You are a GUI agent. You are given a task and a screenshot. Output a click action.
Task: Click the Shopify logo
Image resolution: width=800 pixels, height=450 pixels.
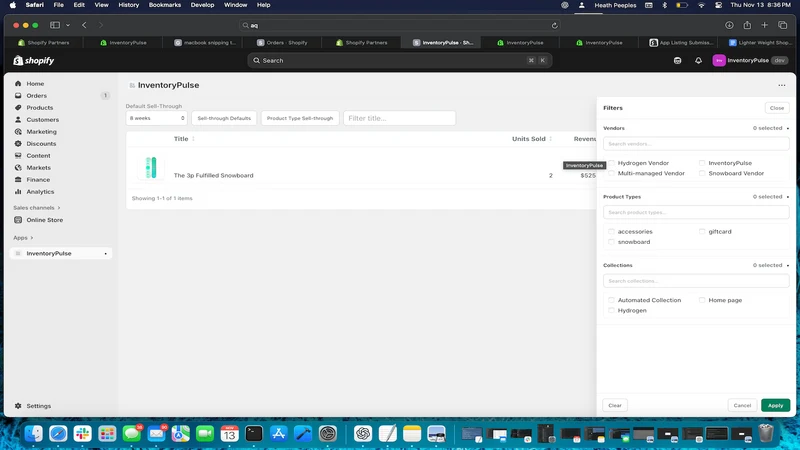[34, 60]
